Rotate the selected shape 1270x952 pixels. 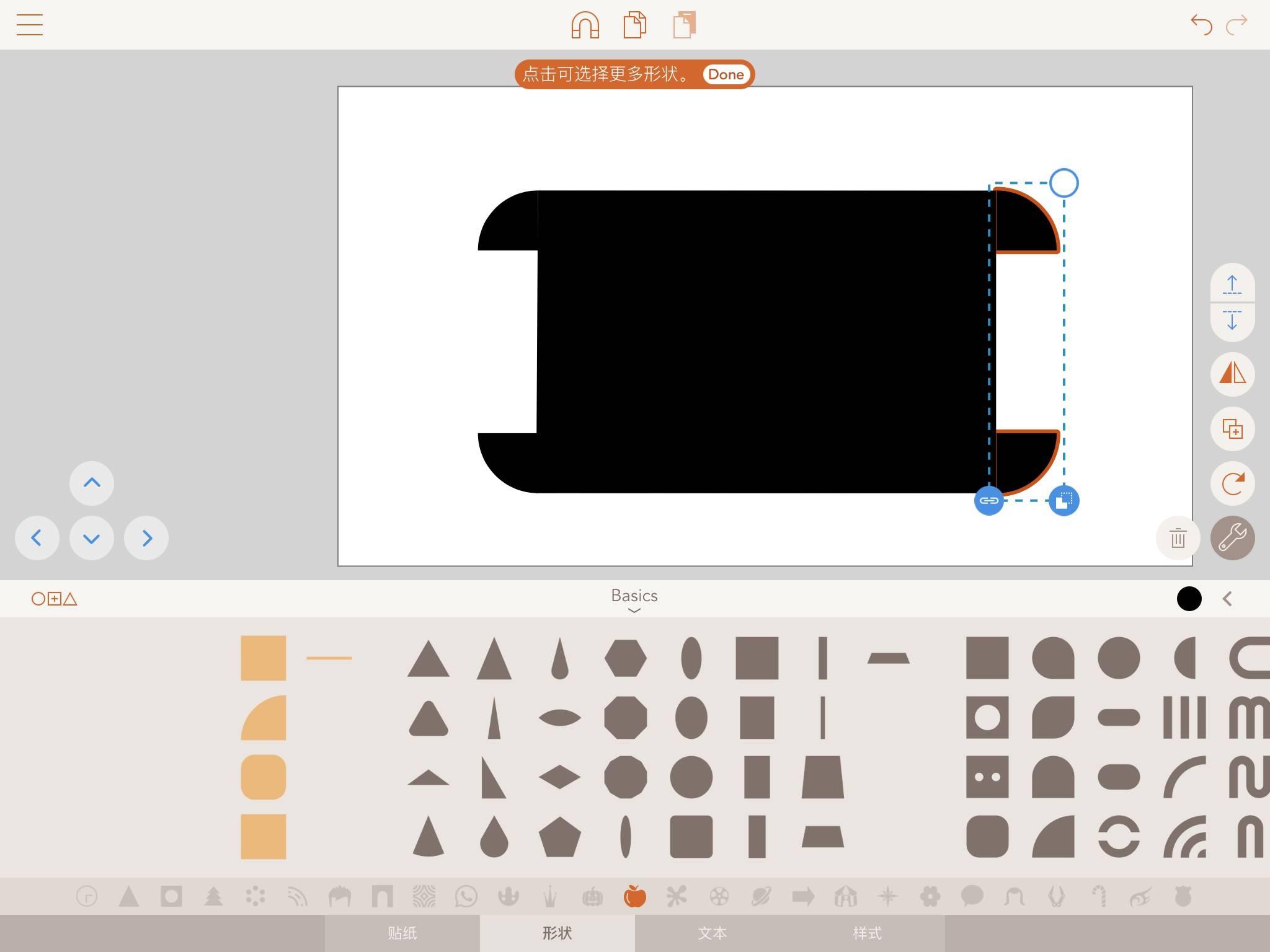point(1232,483)
